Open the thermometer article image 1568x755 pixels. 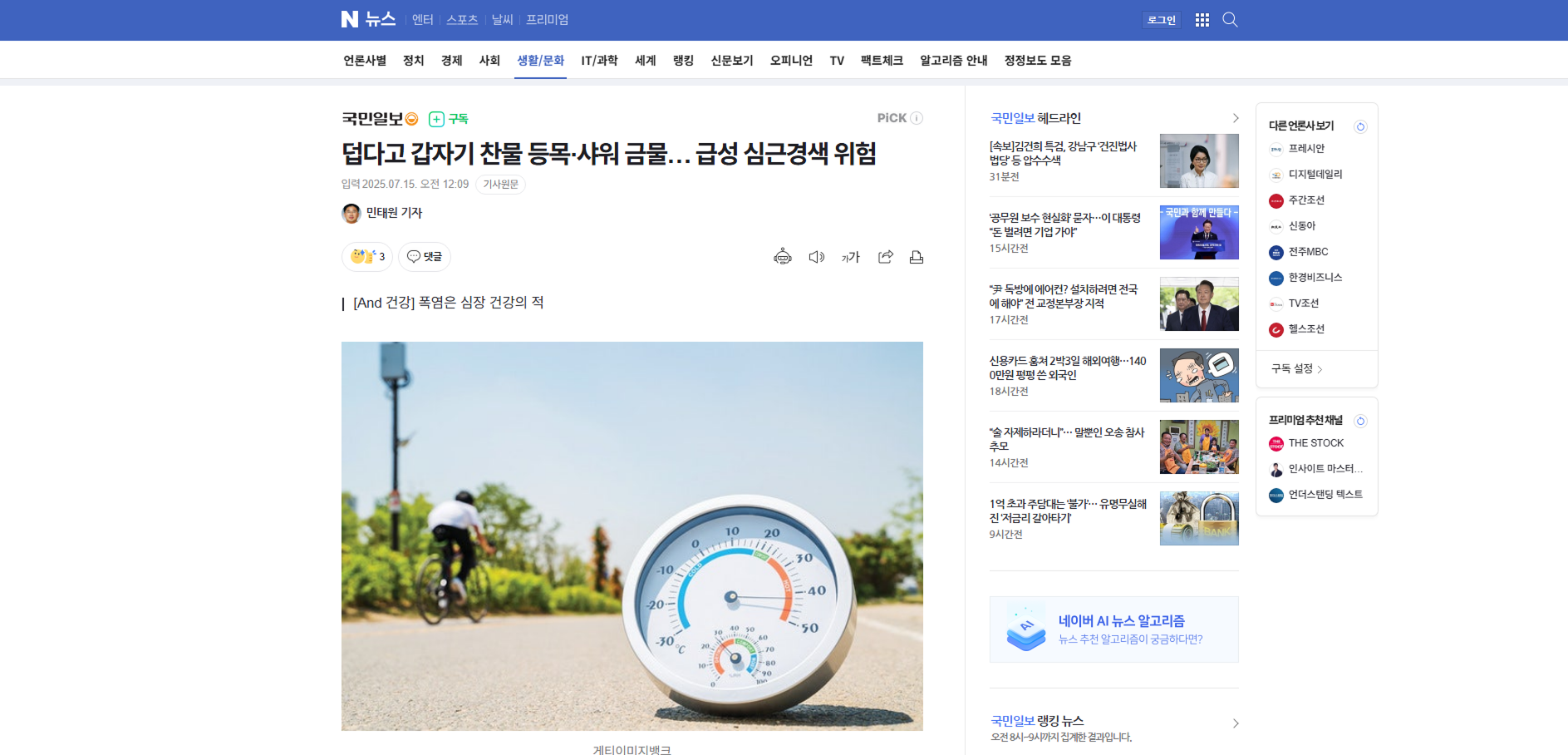pyautogui.click(x=632, y=535)
